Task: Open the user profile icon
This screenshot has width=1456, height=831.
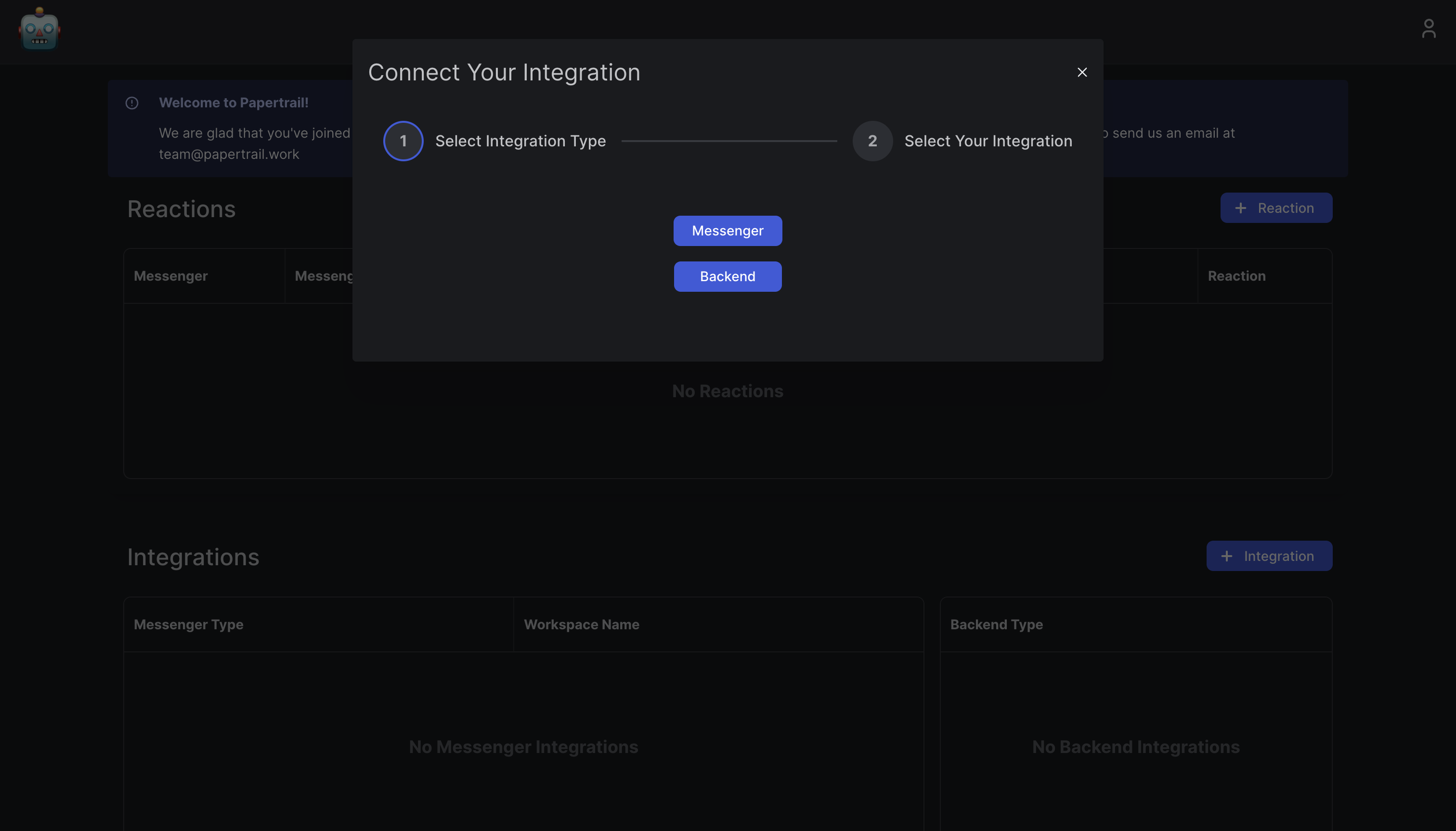Action: click(x=1428, y=29)
